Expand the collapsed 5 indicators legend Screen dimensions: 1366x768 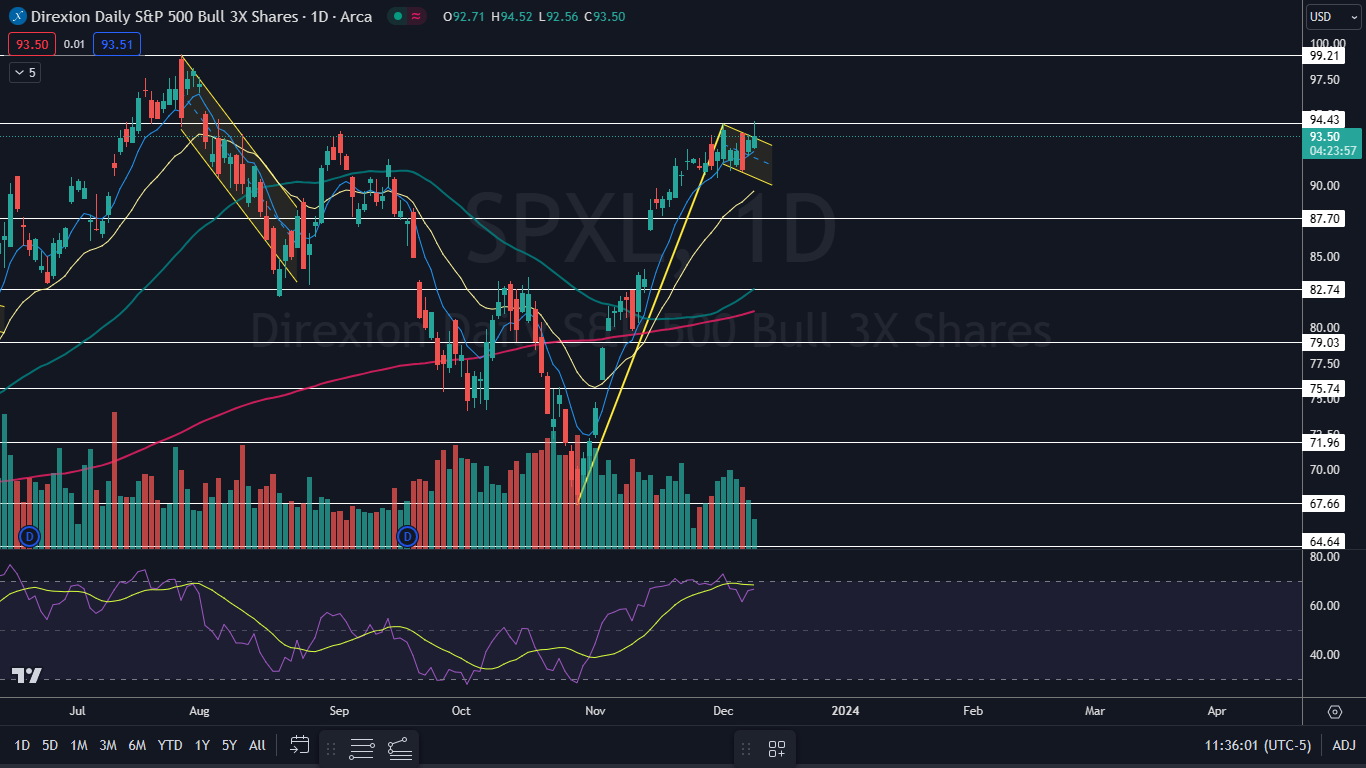pos(24,72)
